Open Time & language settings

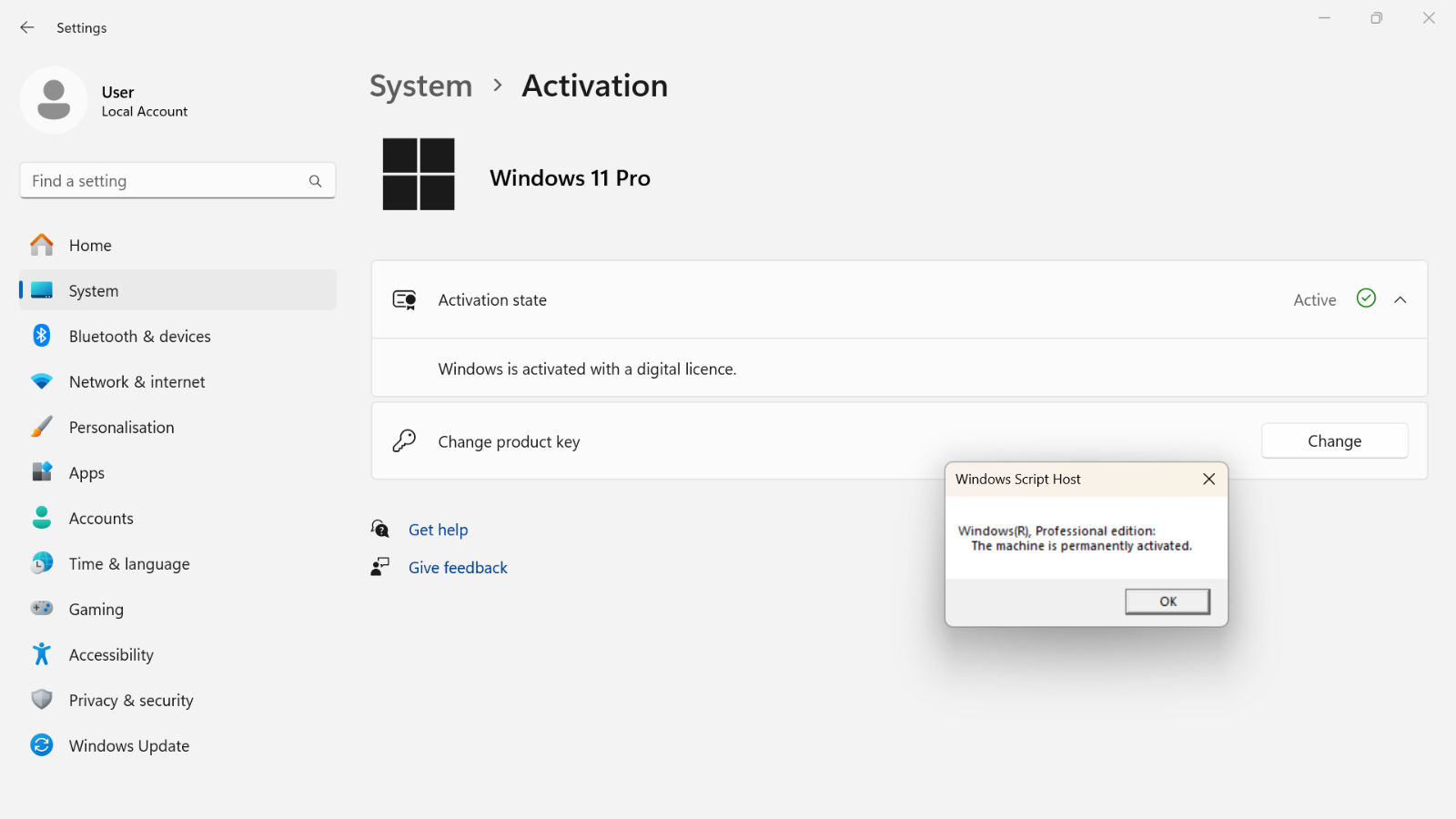click(177, 563)
